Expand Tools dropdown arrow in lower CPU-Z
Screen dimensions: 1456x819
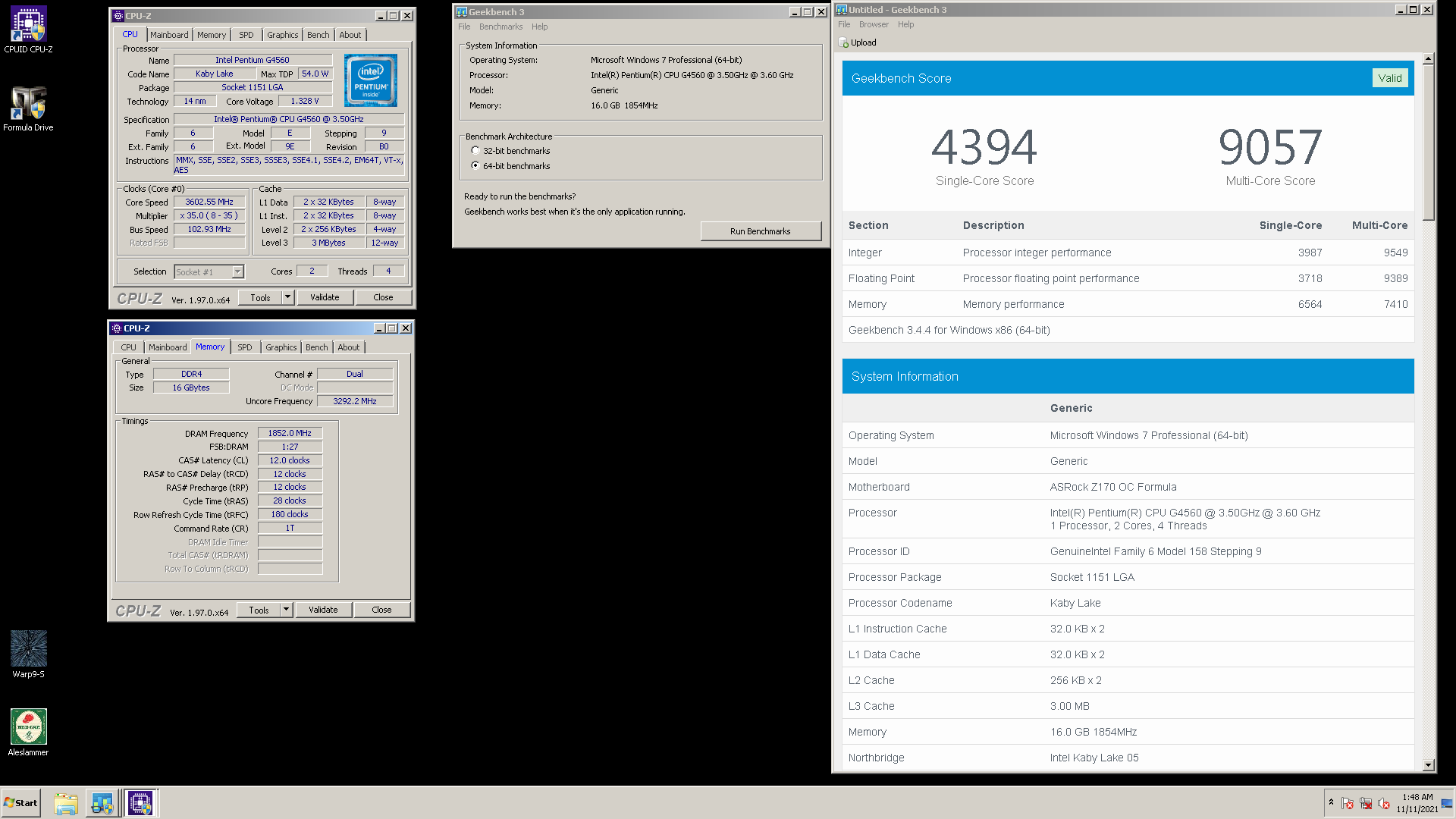click(287, 610)
